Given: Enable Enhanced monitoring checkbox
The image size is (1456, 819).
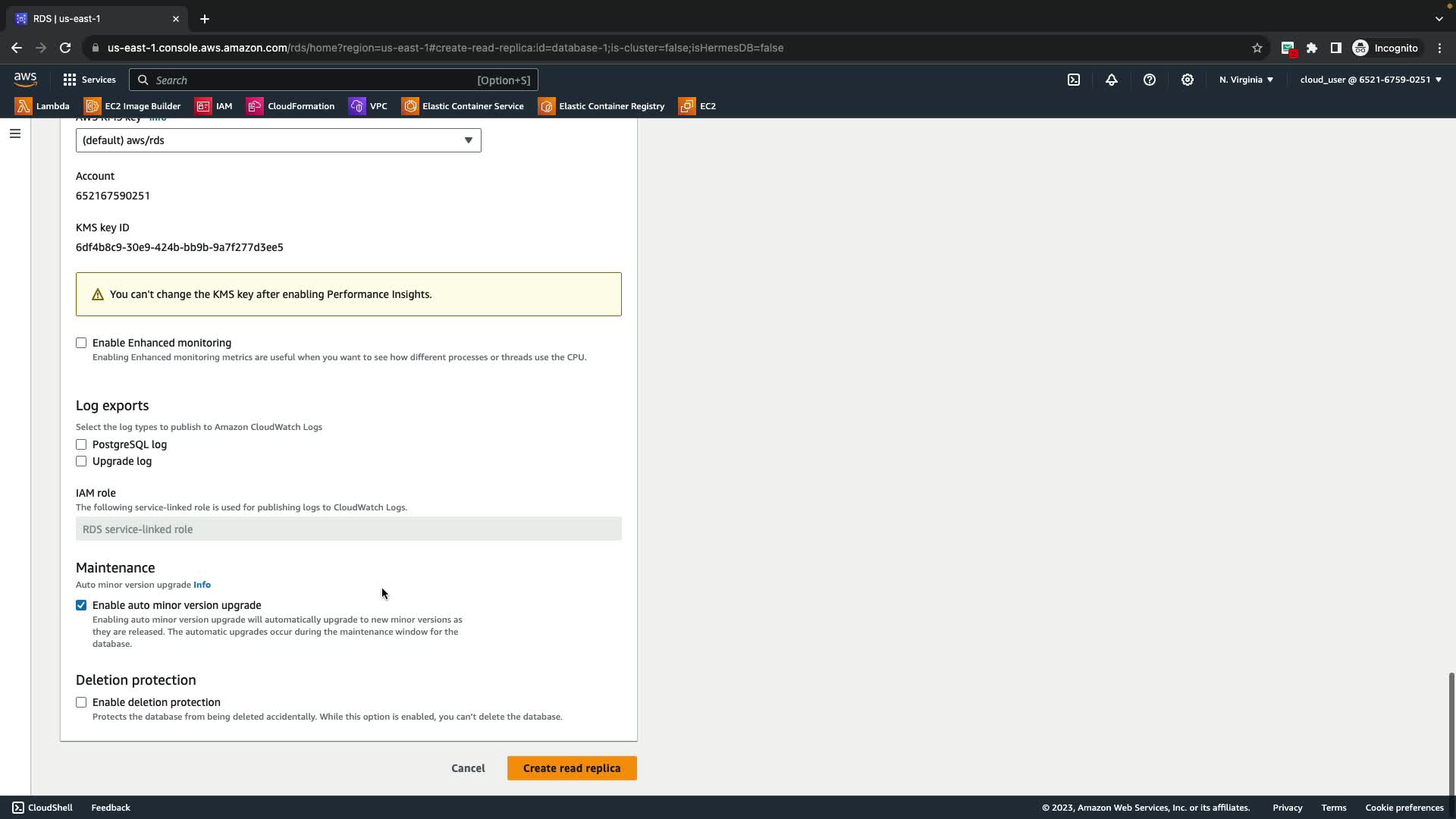Looking at the screenshot, I should tap(81, 343).
